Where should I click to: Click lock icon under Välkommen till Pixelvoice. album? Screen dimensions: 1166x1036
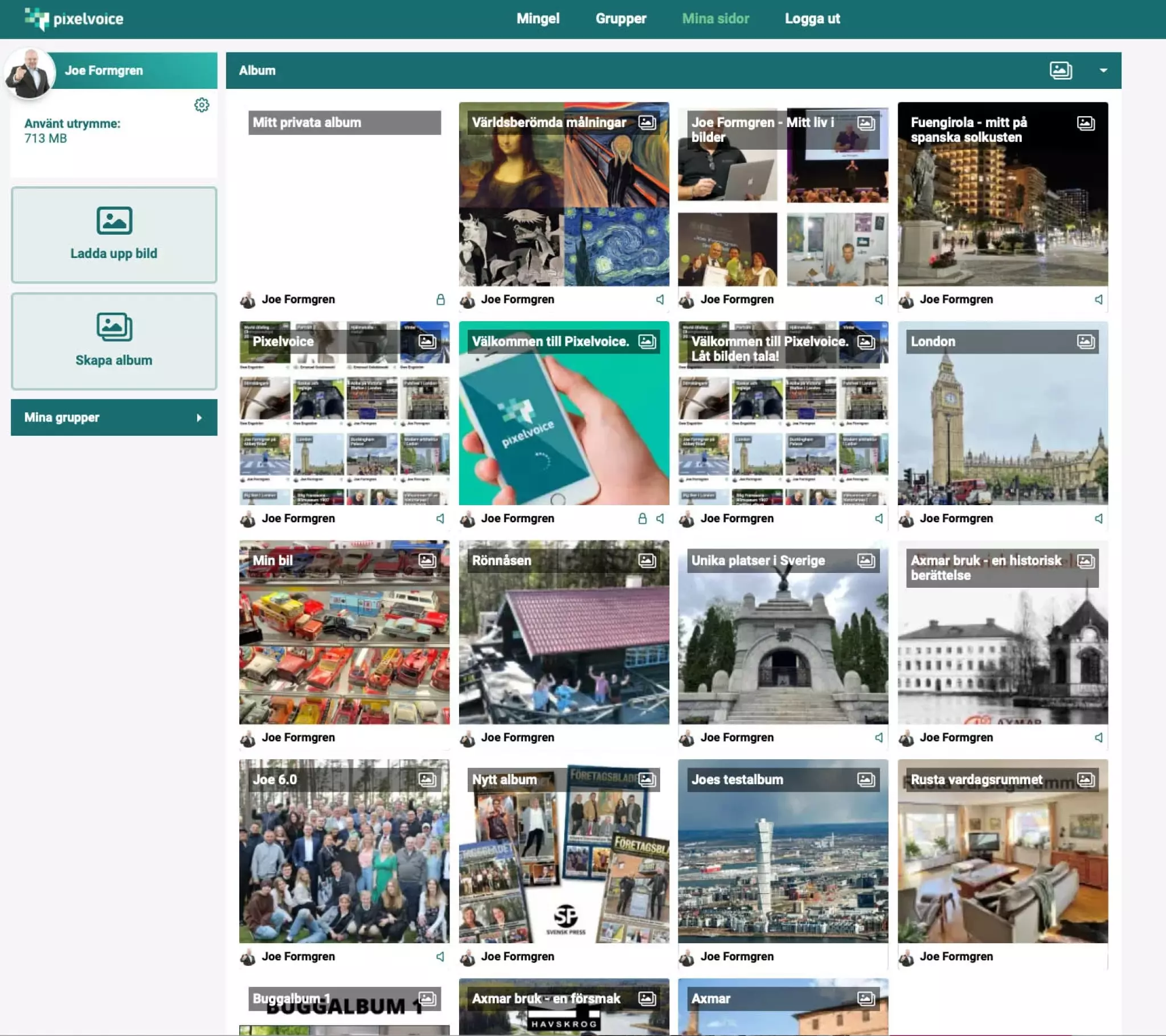[643, 519]
